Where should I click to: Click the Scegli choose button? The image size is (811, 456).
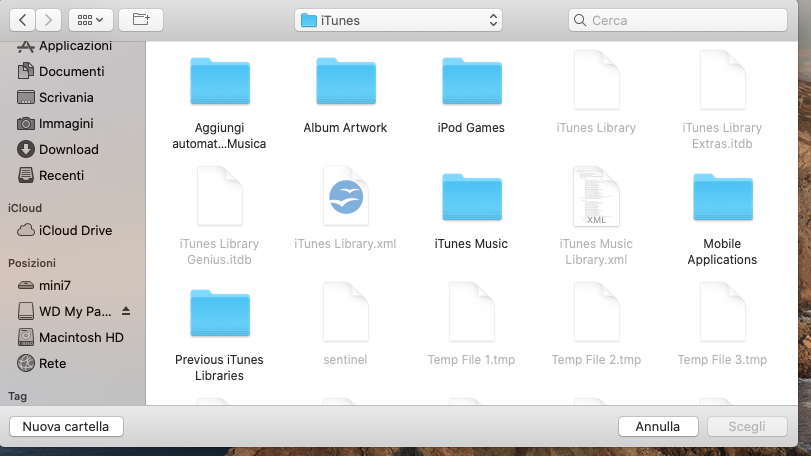747,427
